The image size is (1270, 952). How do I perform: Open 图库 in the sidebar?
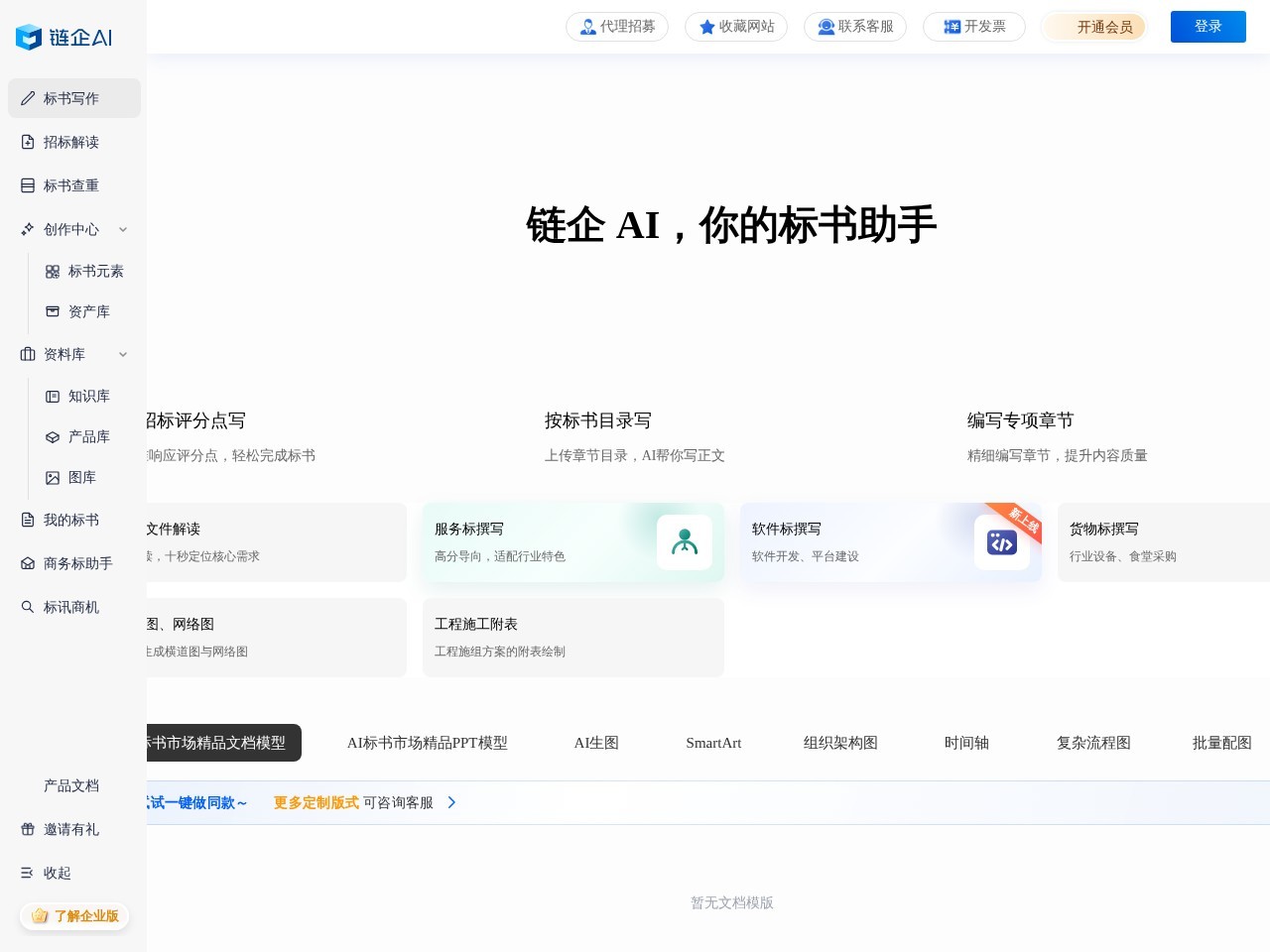[x=84, y=477]
